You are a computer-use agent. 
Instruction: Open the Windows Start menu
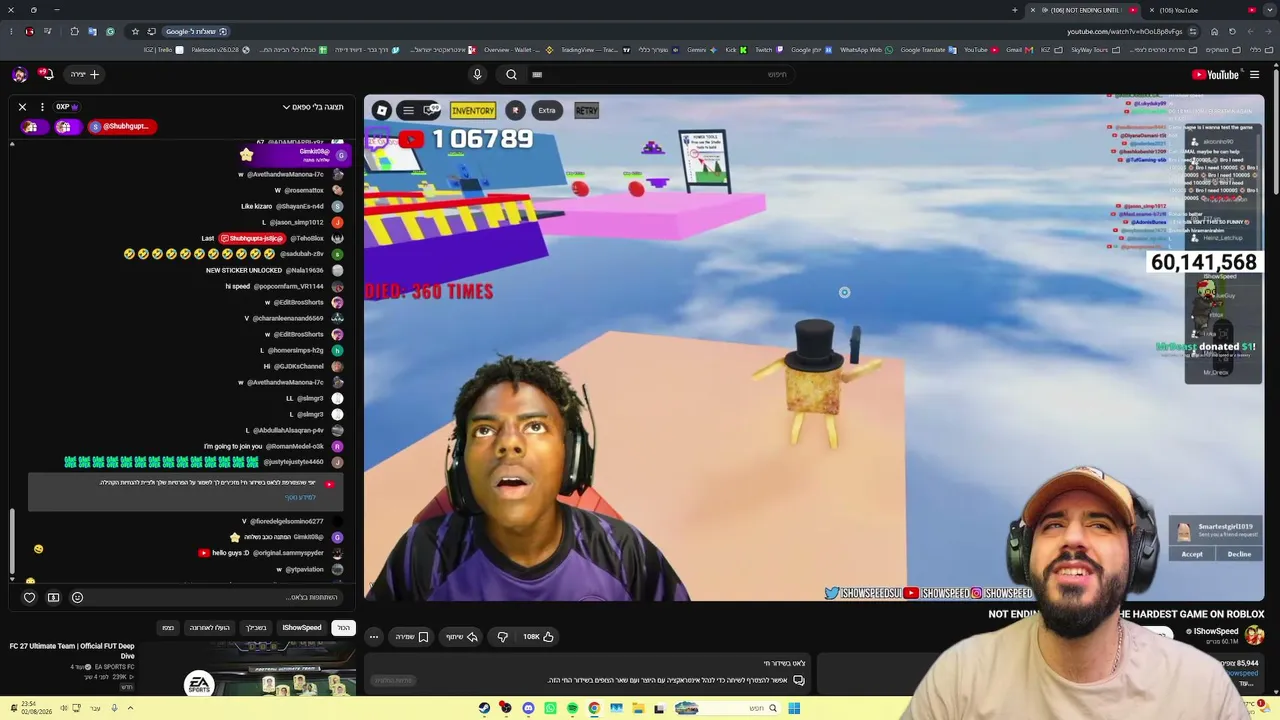point(794,708)
